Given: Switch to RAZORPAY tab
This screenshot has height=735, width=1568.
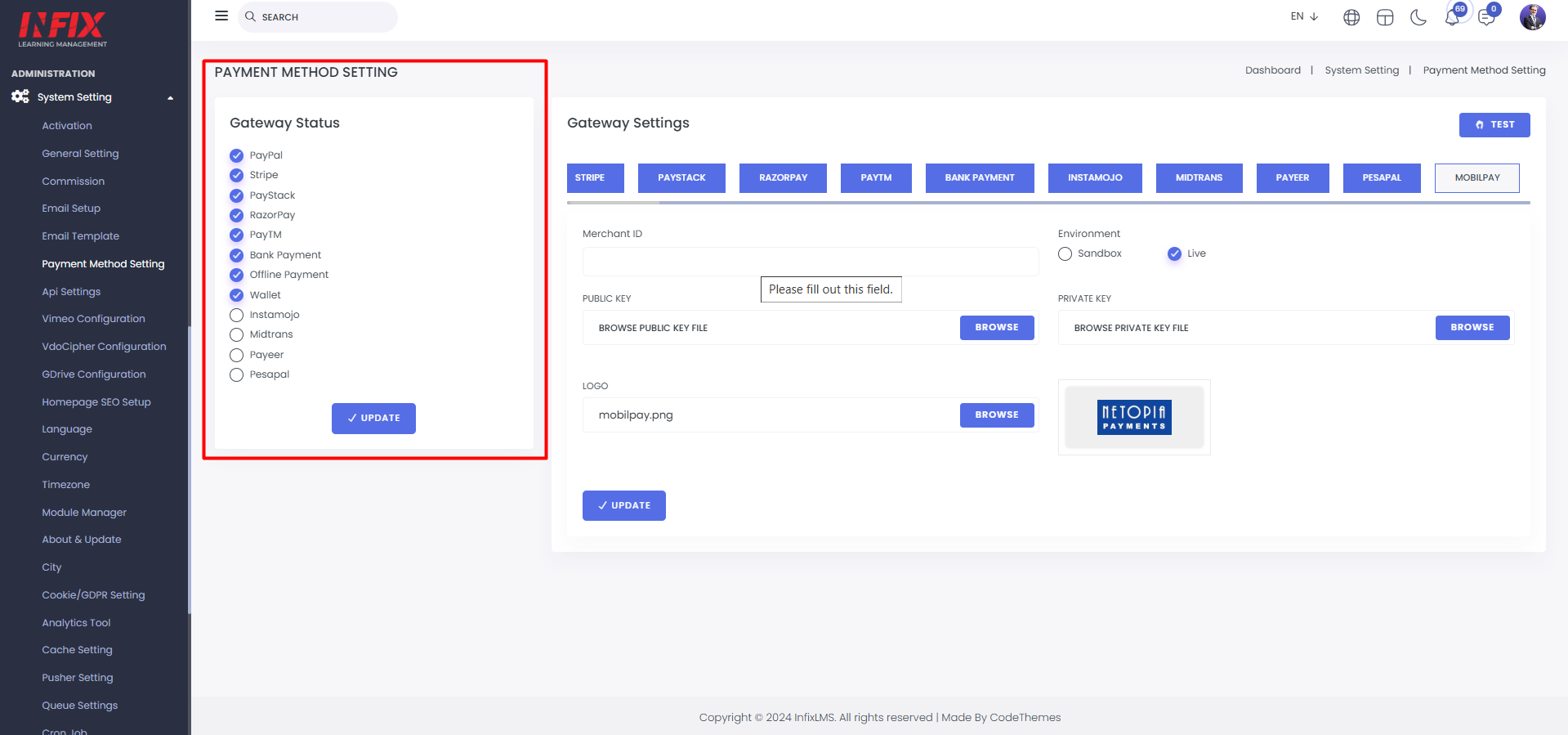Looking at the screenshot, I should (783, 177).
